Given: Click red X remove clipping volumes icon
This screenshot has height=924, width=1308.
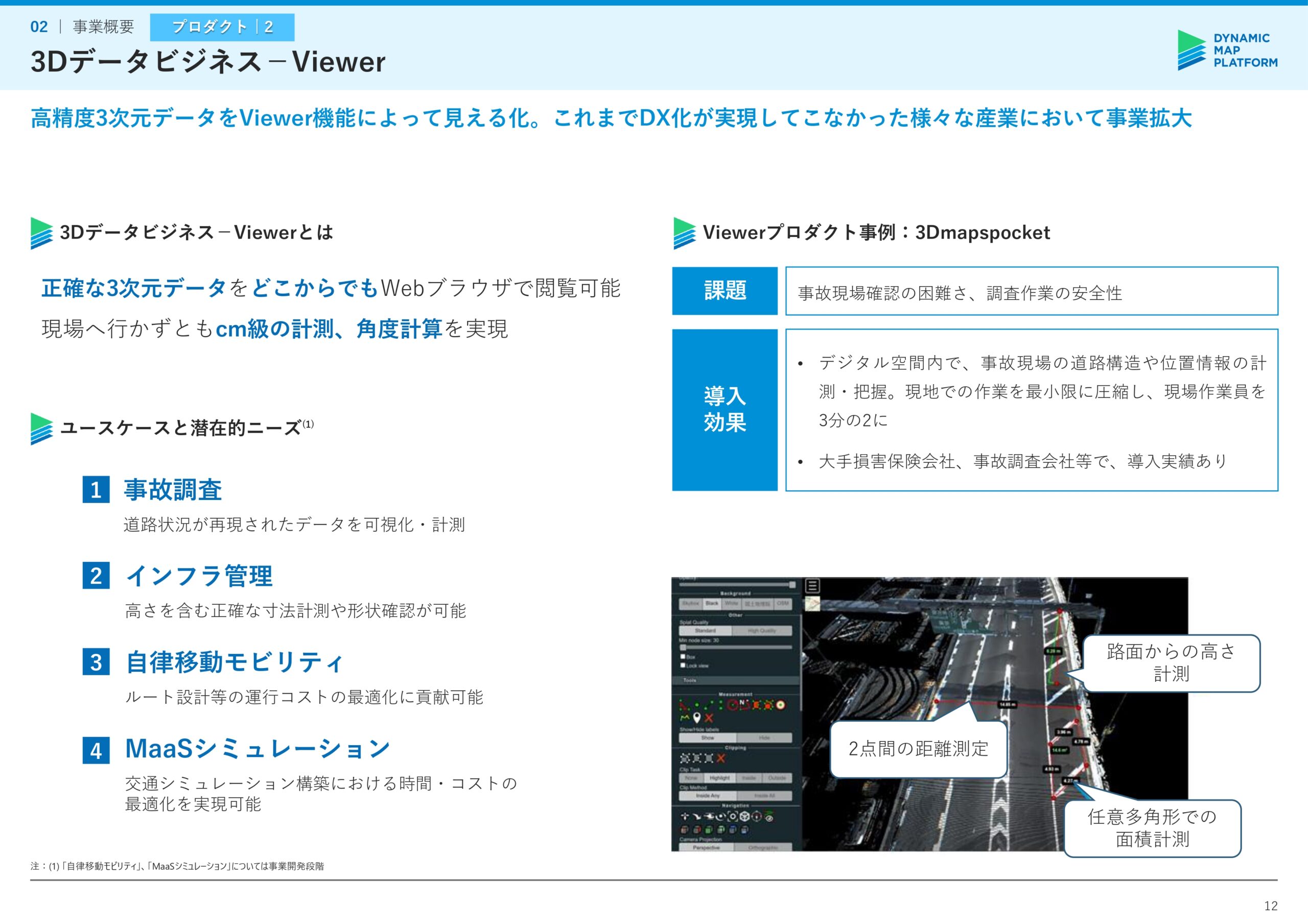Looking at the screenshot, I should [721, 758].
